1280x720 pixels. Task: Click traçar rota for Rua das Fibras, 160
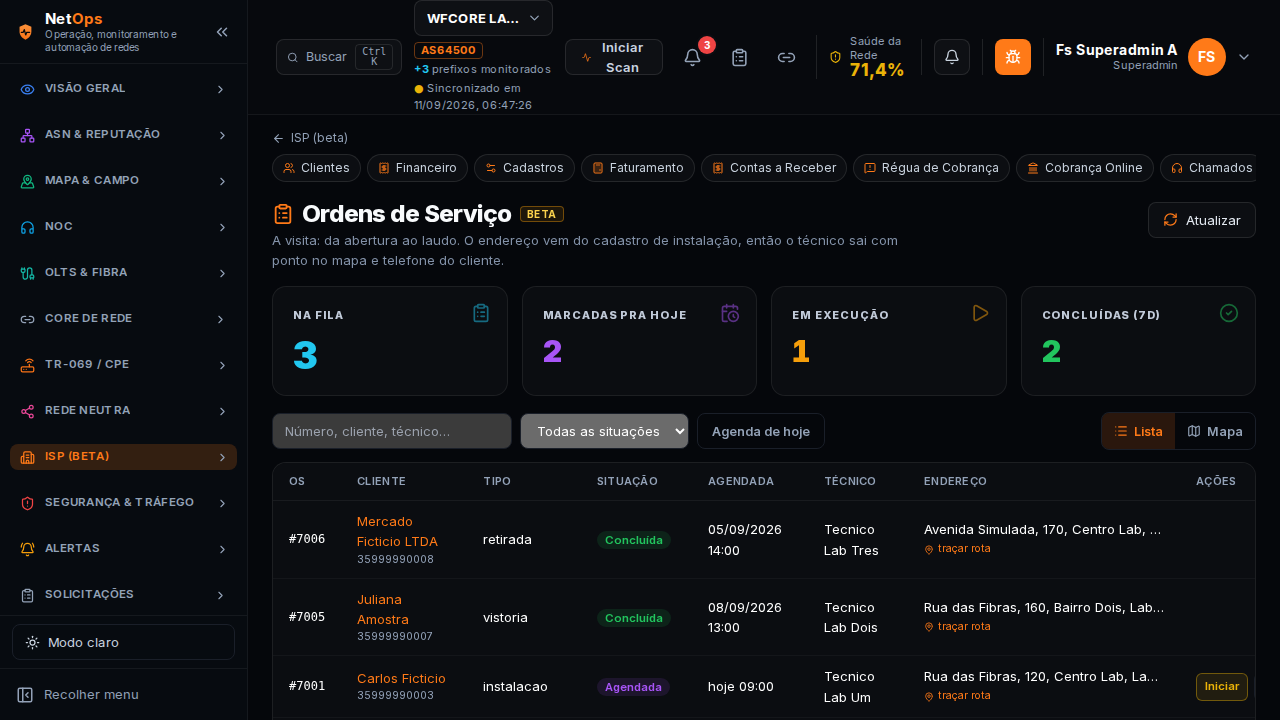click(x=957, y=627)
